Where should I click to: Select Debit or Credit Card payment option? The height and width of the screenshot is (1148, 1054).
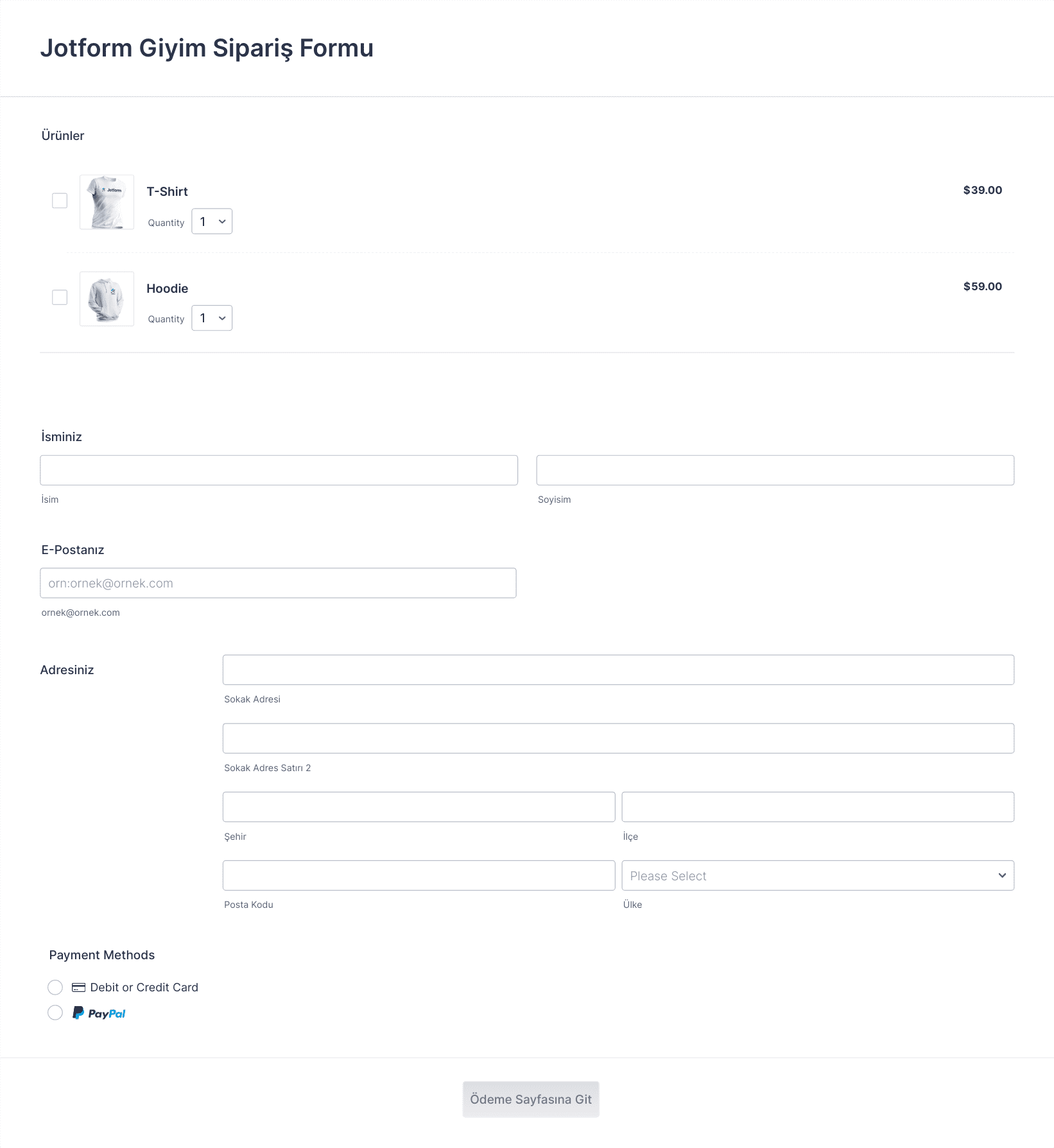click(x=55, y=987)
